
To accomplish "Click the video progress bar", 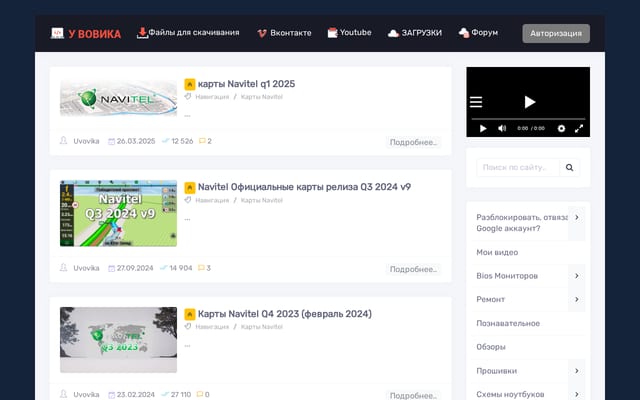I will tap(528, 119).
